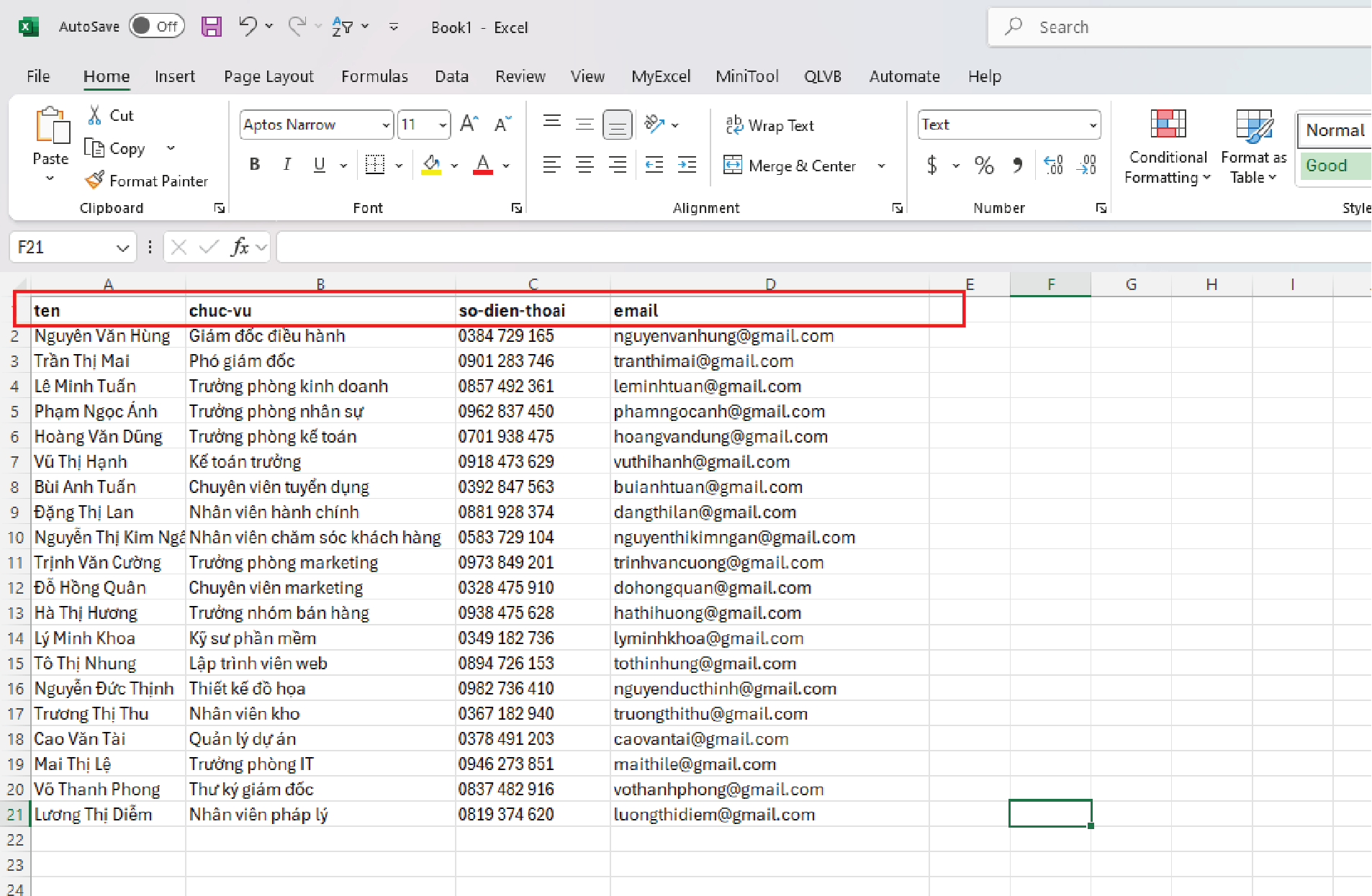Top align cell content
The width and height of the screenshot is (1372, 896).
(x=552, y=124)
